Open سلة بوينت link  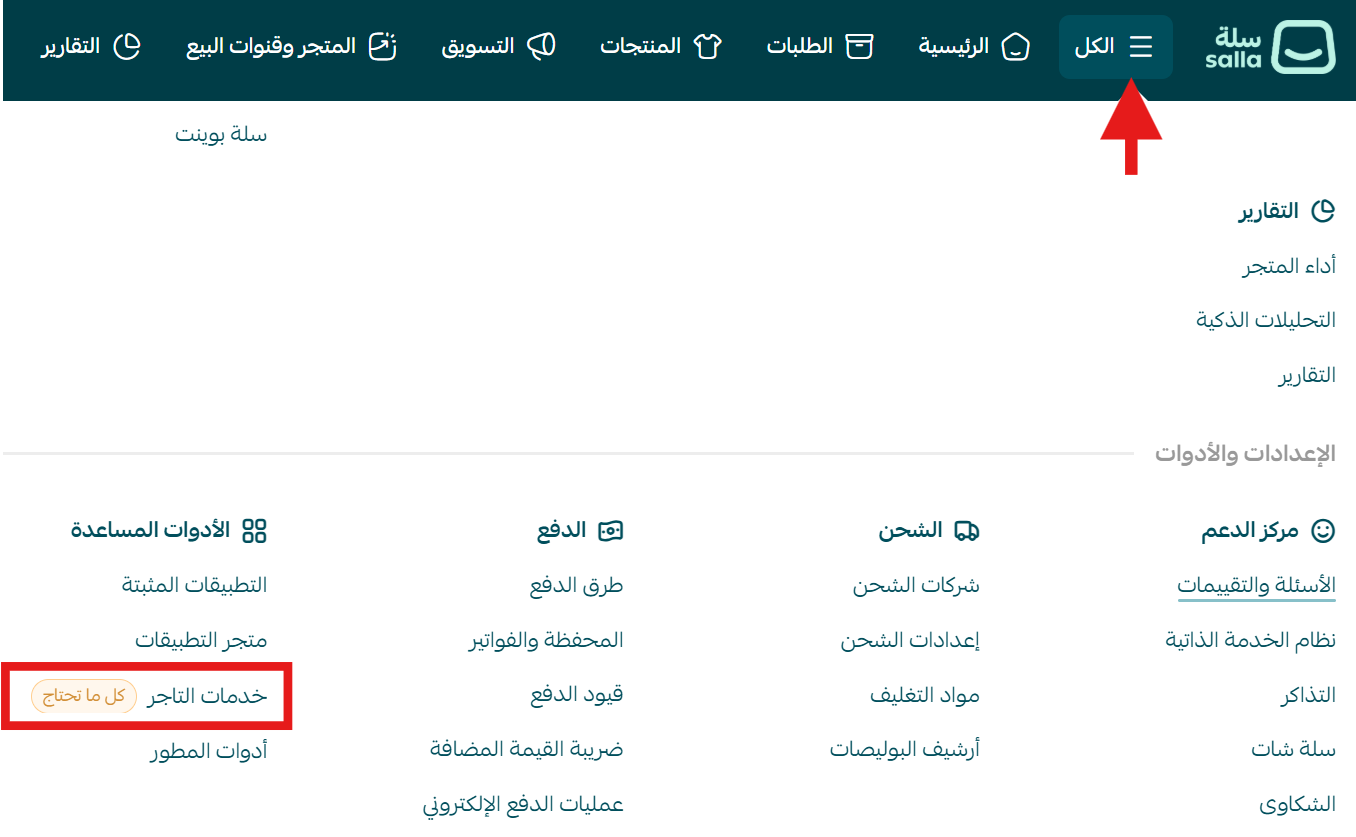point(221,135)
